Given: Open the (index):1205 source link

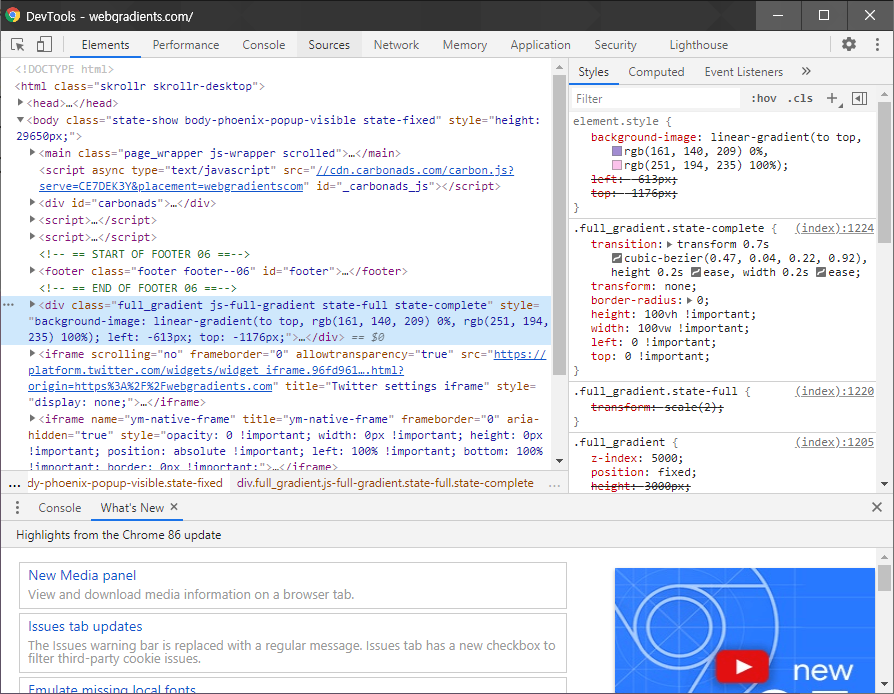Looking at the screenshot, I should pyautogui.click(x=835, y=442).
